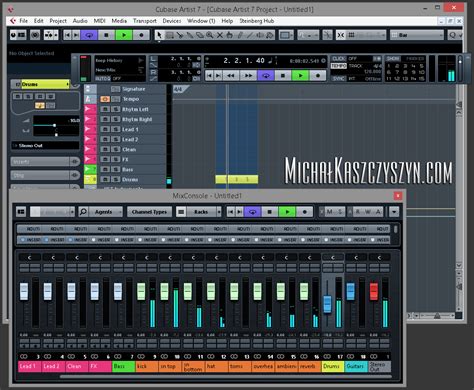Click the Agents button in MixConsole
474x390 pixels.
(104, 212)
